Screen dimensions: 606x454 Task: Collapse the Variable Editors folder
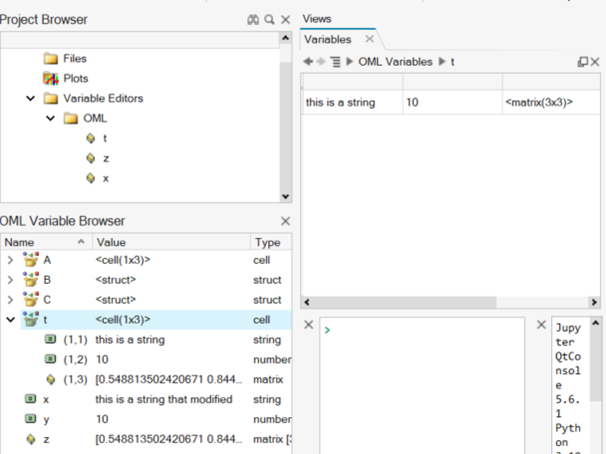pos(31,98)
